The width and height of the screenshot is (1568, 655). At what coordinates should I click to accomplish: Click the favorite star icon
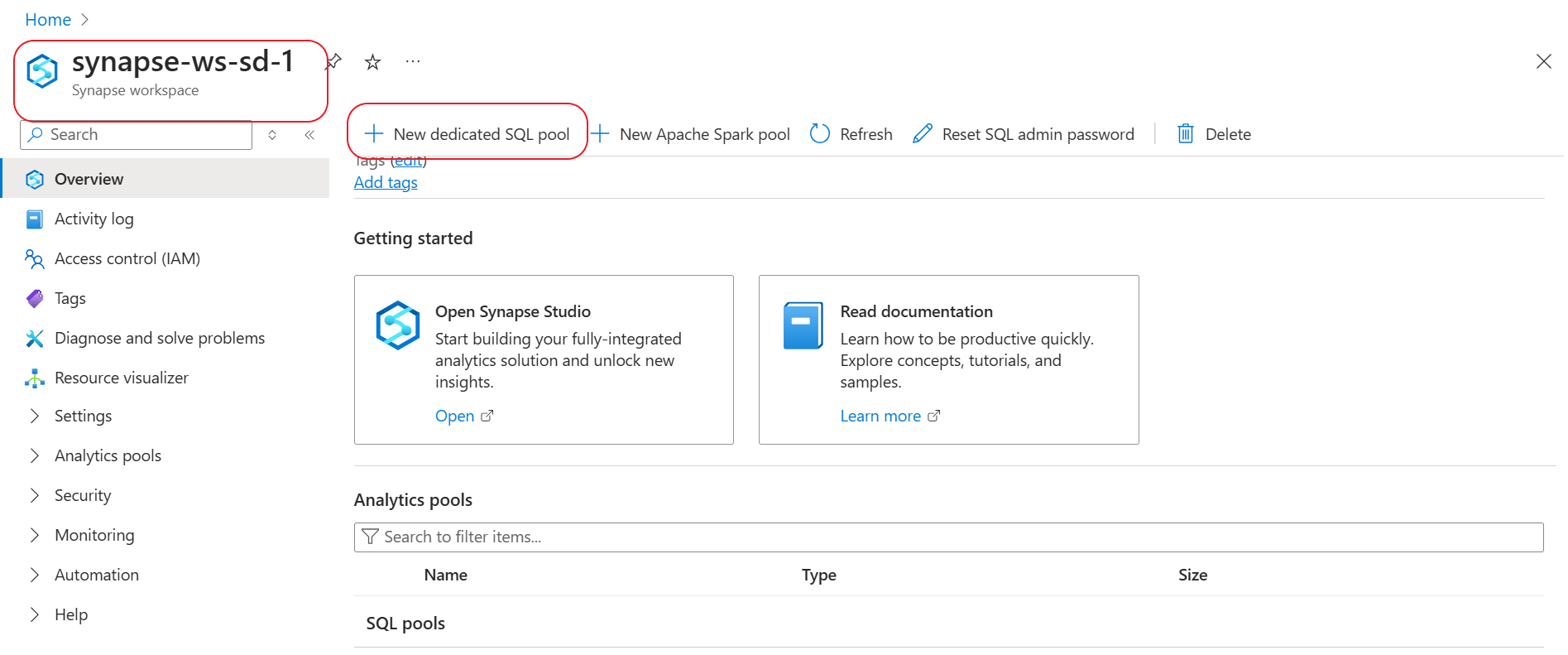pos(372,62)
